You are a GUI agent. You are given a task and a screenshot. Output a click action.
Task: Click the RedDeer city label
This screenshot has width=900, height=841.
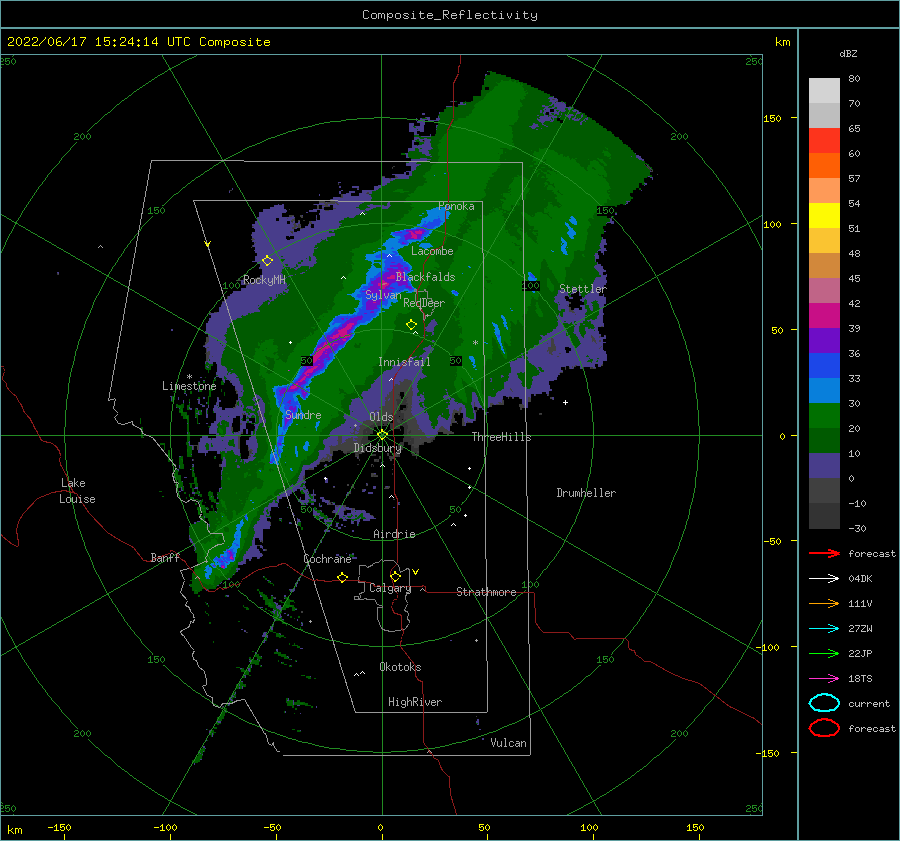click(x=424, y=303)
